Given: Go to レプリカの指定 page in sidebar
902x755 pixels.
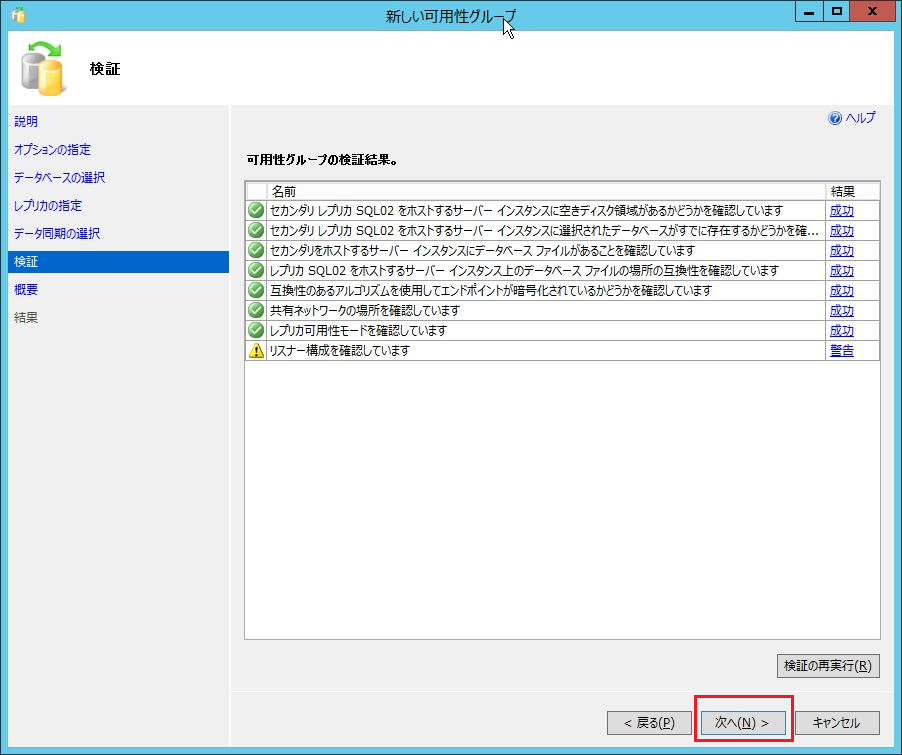Looking at the screenshot, I should pyautogui.click(x=48, y=206).
